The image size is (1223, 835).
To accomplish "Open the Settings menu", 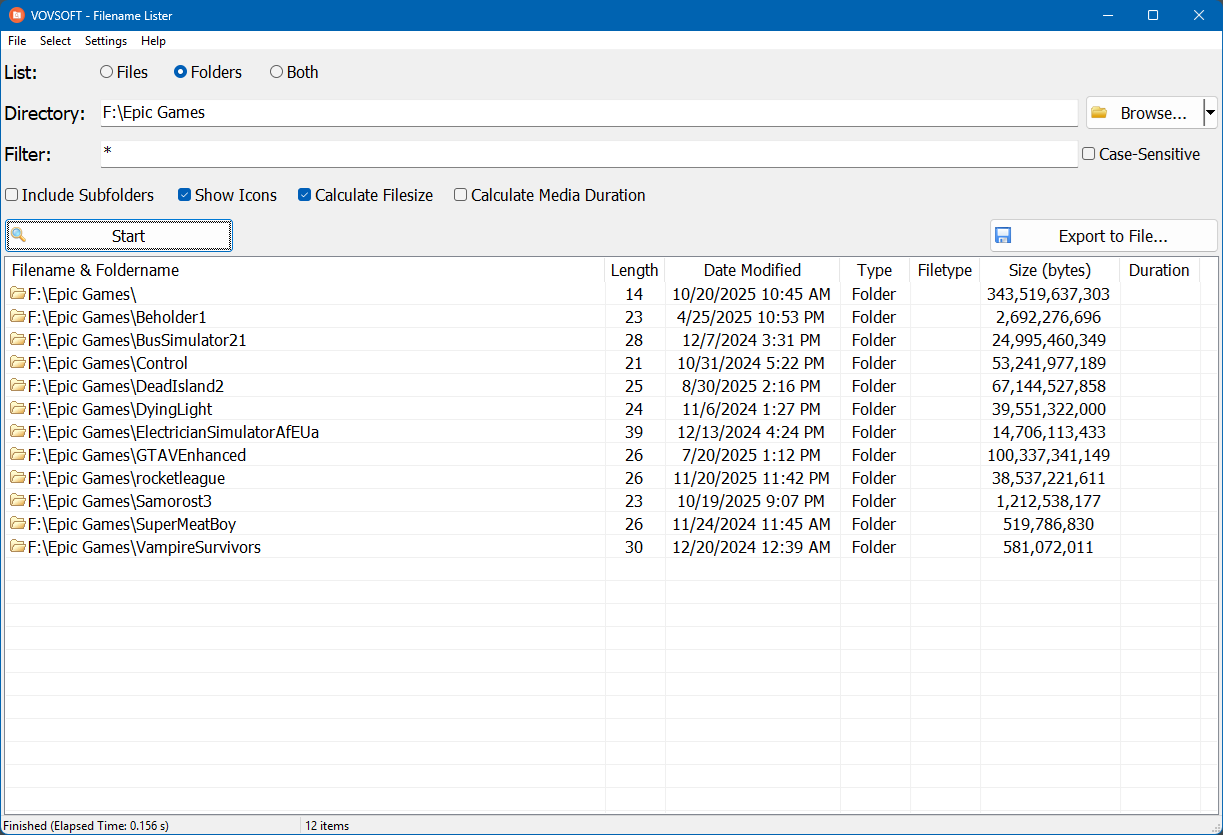I will (105, 41).
